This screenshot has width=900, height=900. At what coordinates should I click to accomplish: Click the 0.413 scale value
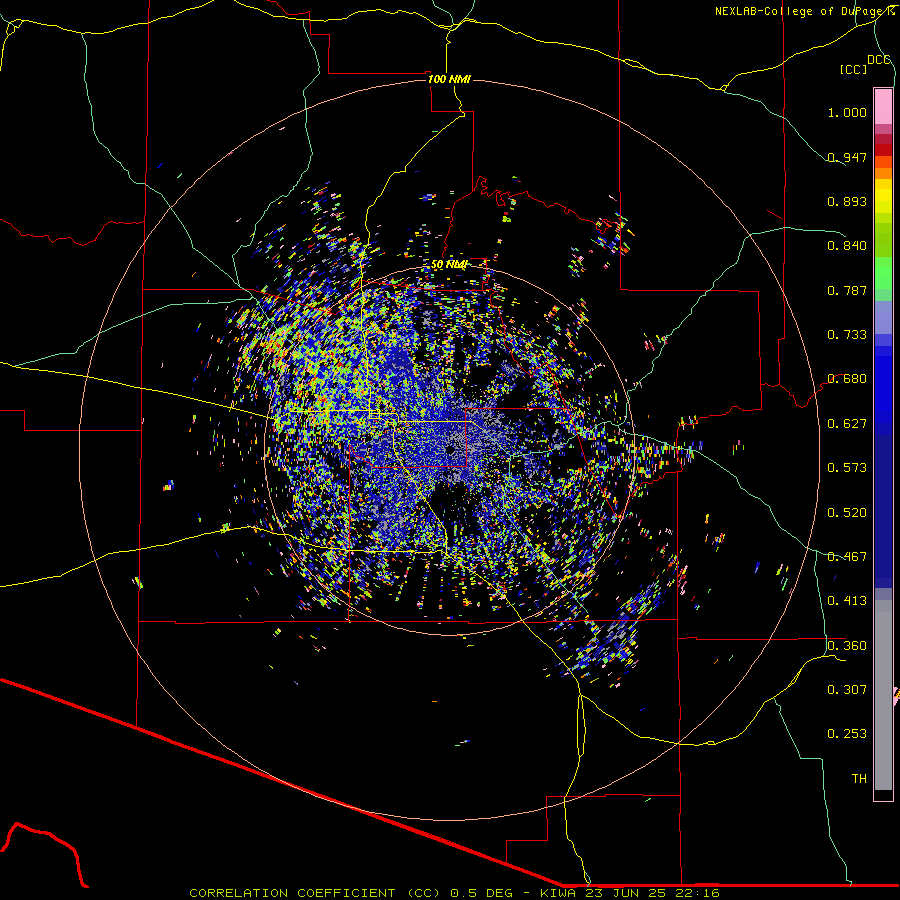pyautogui.click(x=847, y=601)
